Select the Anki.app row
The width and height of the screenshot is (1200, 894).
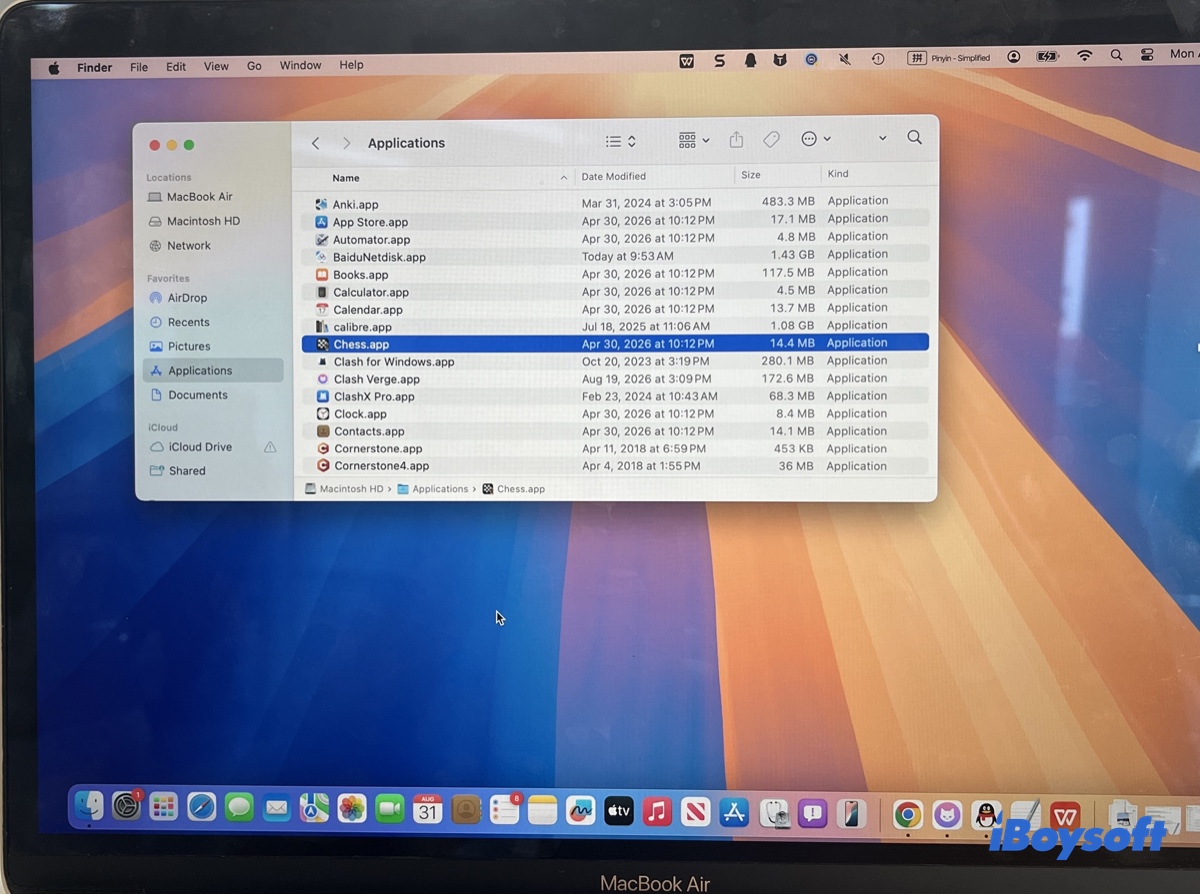tap(615, 203)
